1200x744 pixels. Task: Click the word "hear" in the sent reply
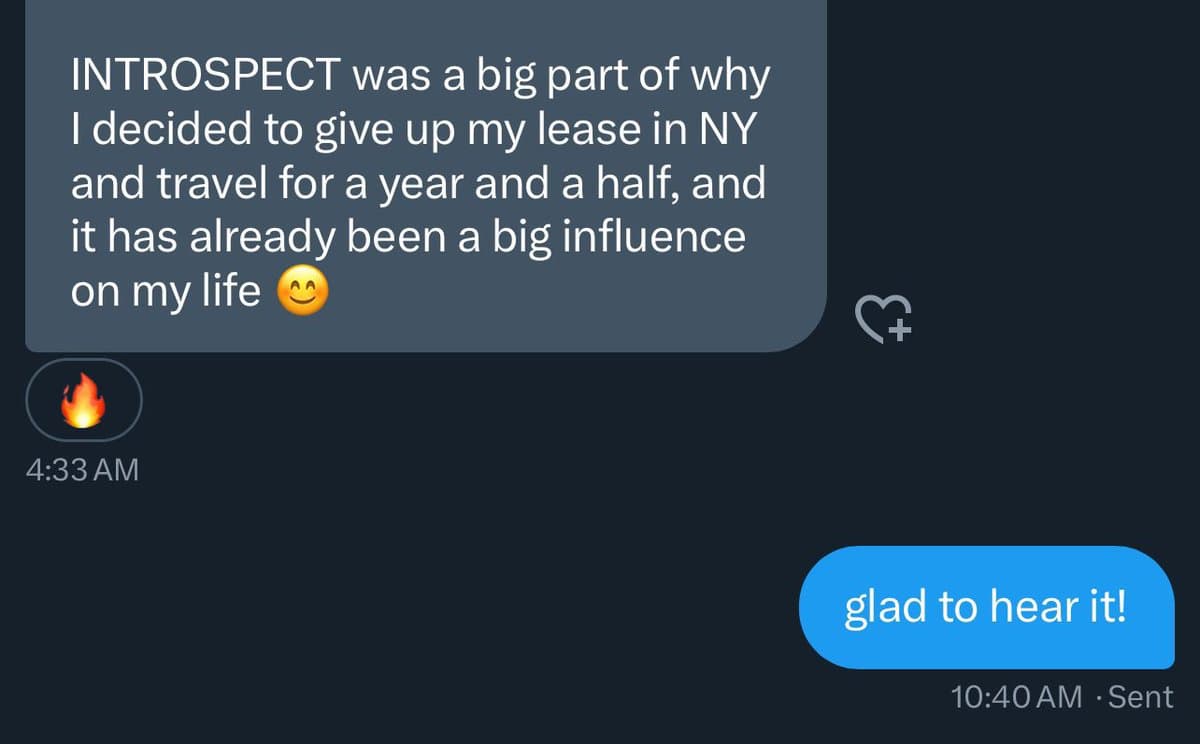[1021, 607]
